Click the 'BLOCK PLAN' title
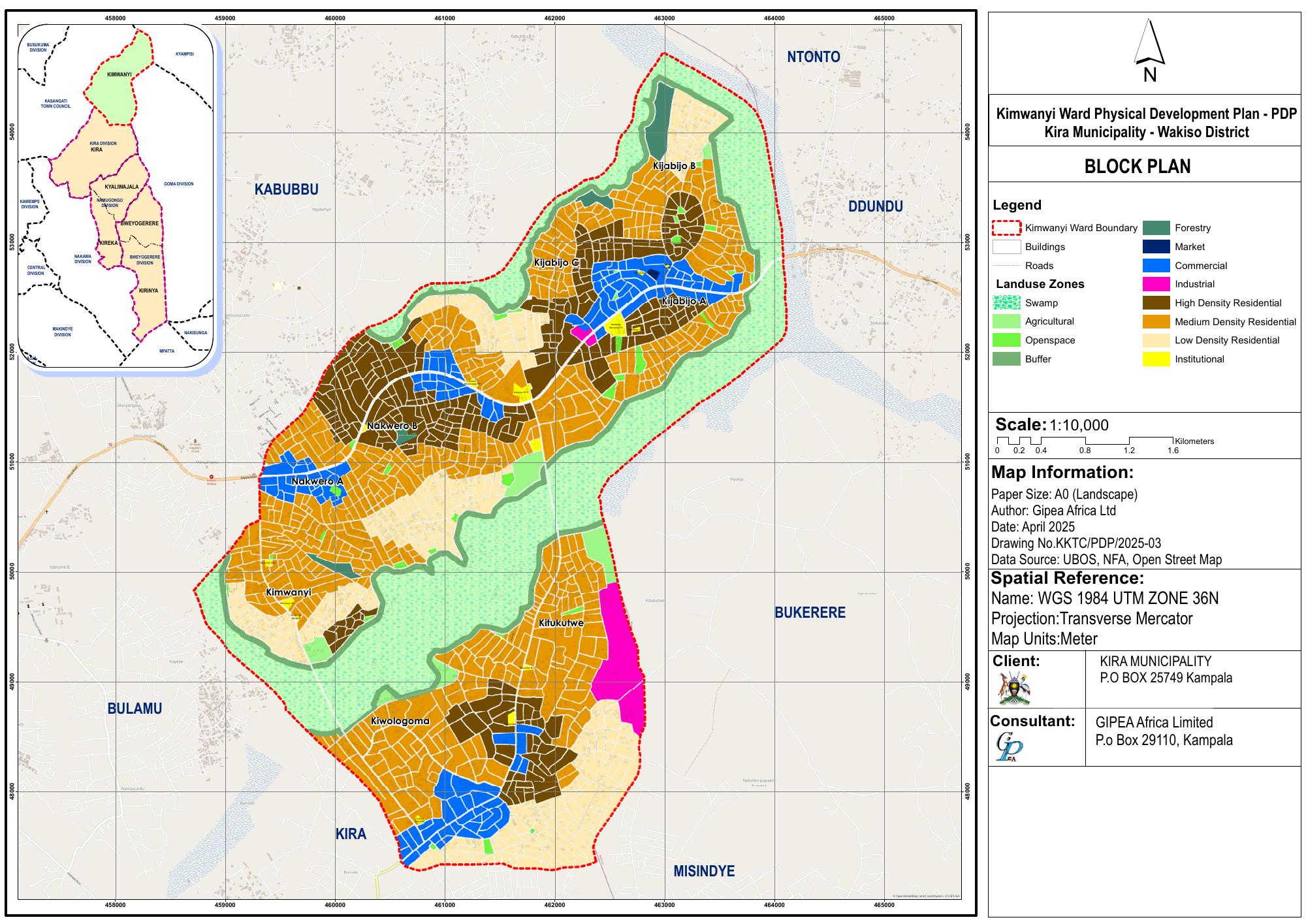 [1138, 167]
